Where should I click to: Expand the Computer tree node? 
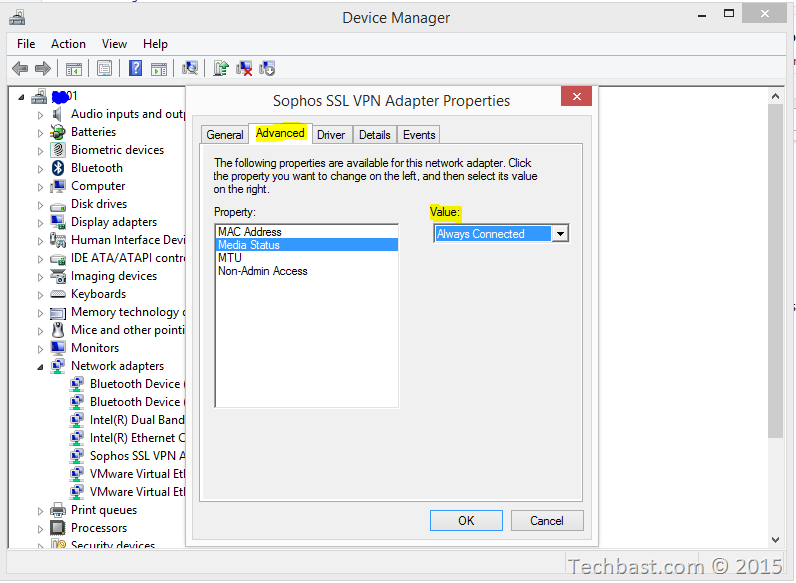point(40,187)
